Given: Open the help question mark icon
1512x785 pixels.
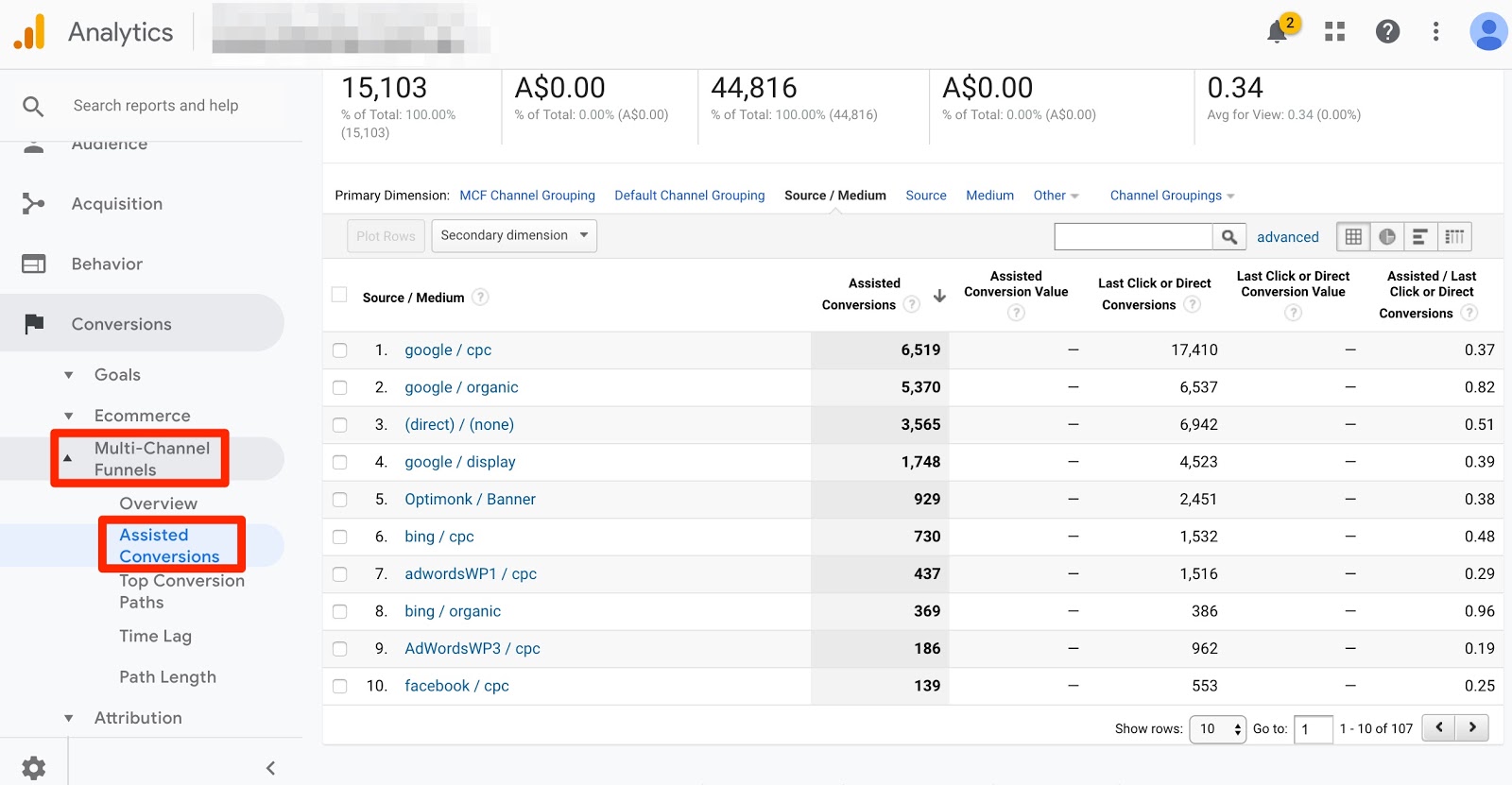Looking at the screenshot, I should click(x=1387, y=32).
